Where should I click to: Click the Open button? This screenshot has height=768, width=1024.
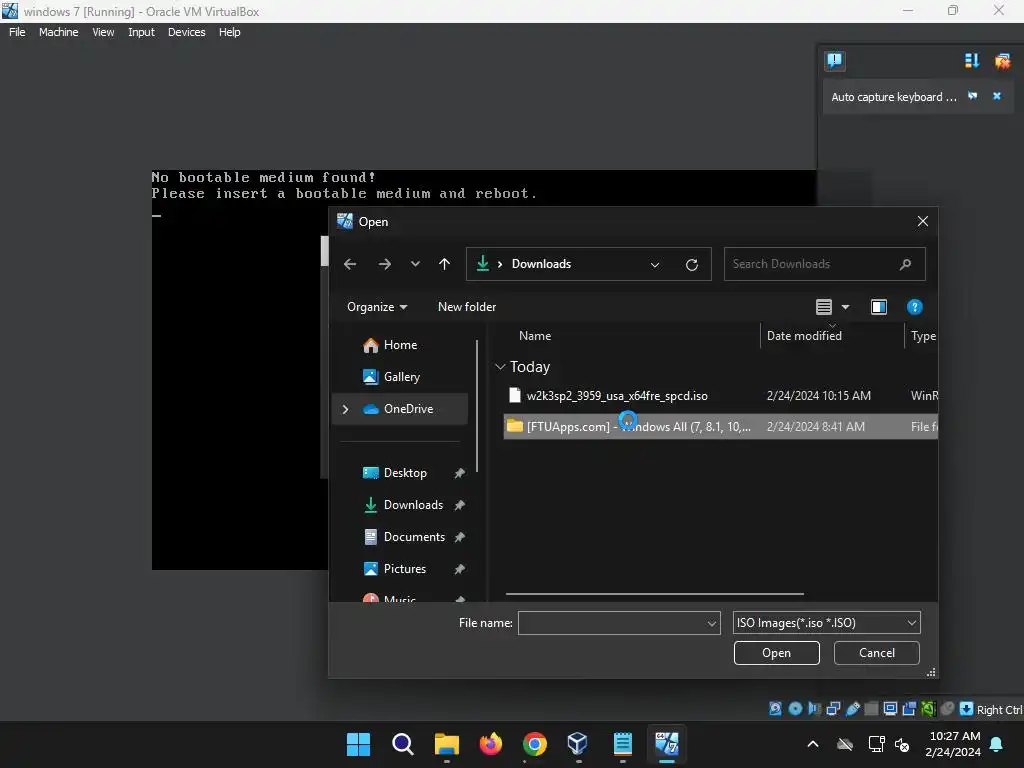(x=776, y=653)
